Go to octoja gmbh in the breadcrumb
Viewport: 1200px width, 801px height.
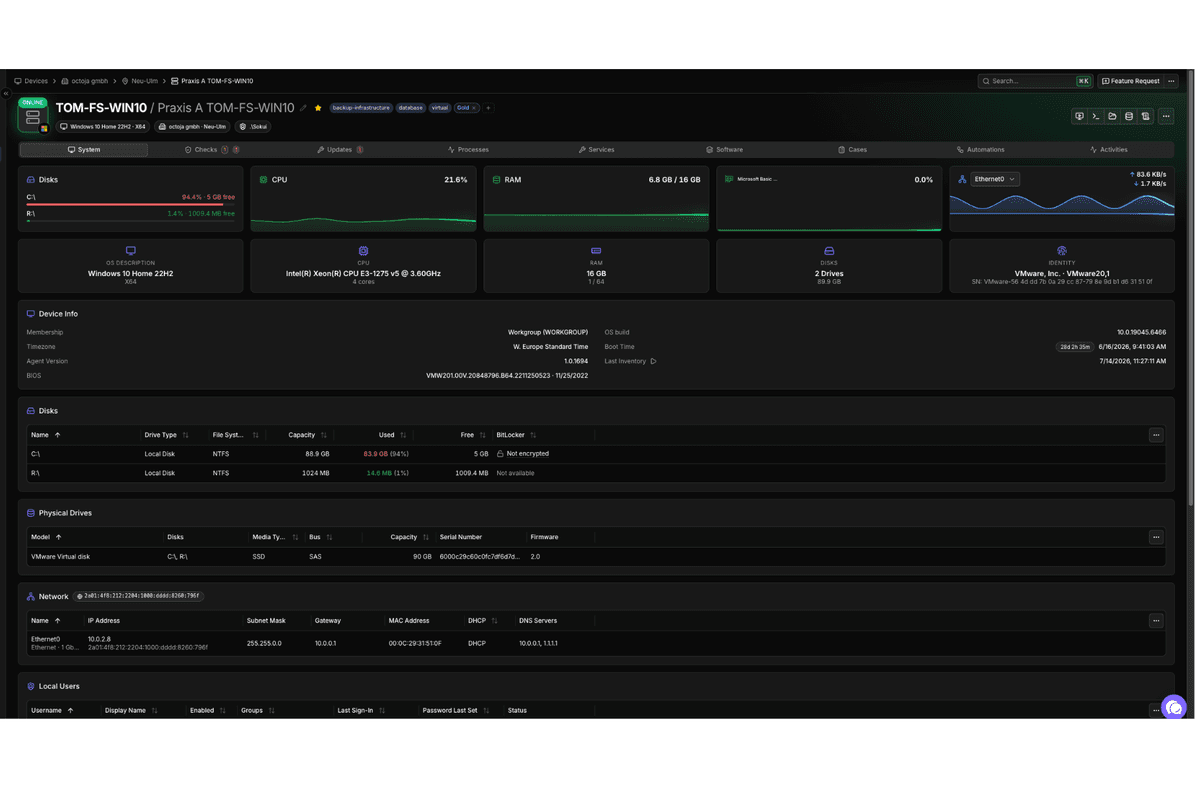(x=85, y=81)
